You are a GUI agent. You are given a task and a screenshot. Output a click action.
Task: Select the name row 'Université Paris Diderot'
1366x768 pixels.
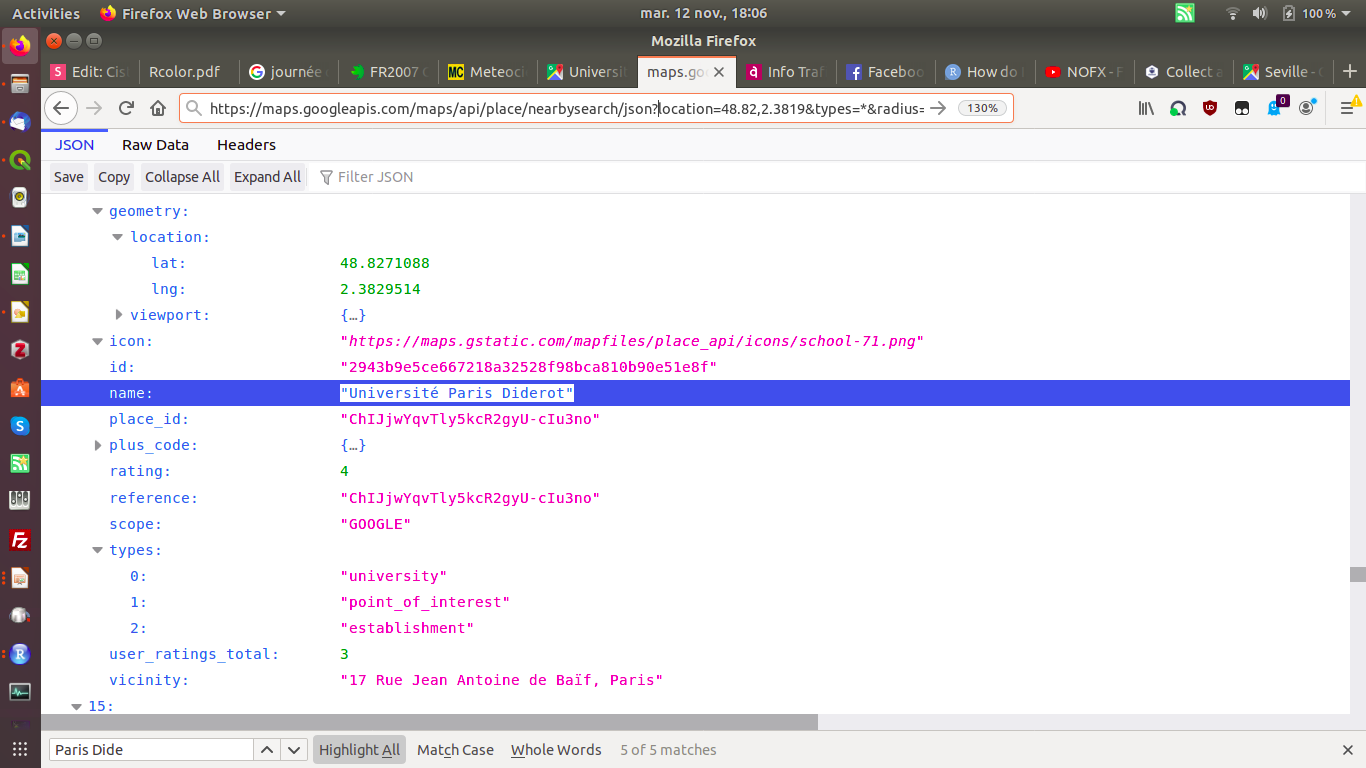tap(695, 393)
